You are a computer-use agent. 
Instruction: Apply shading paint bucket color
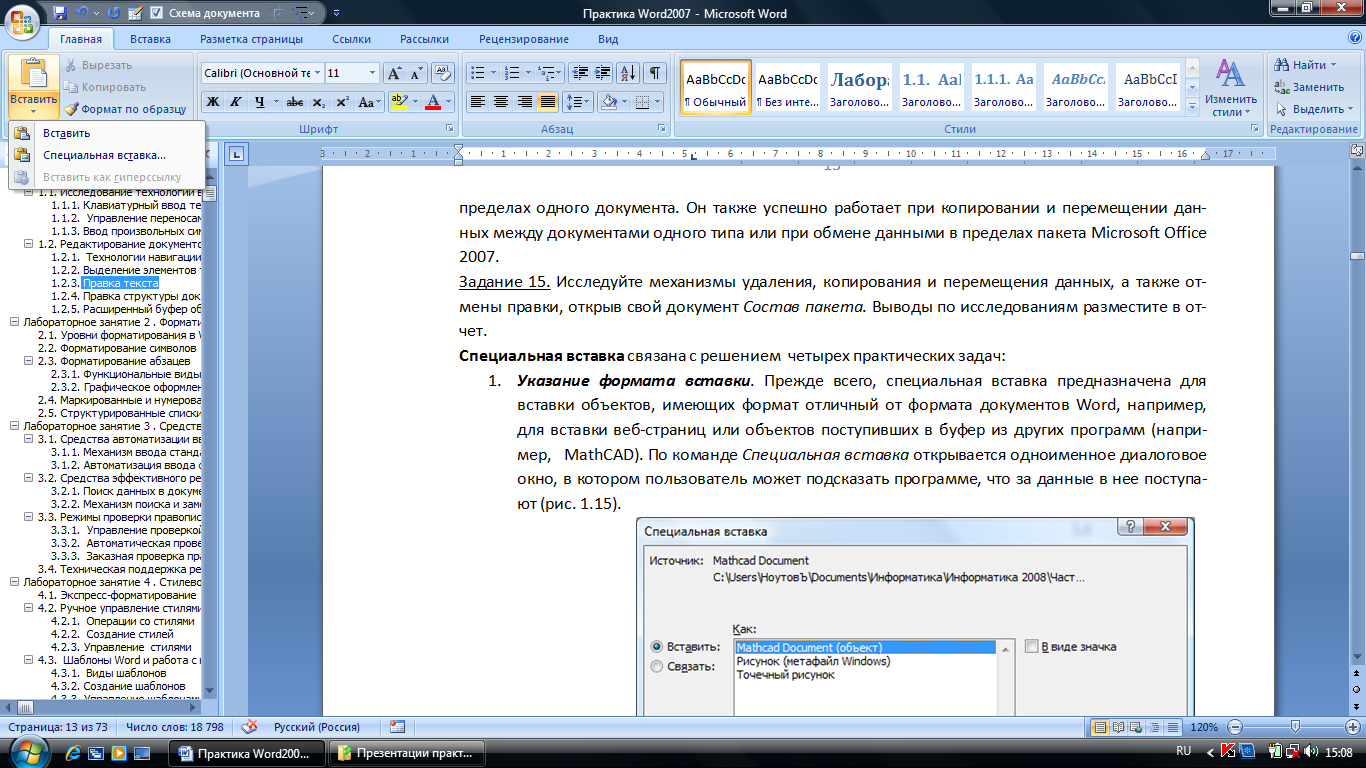(x=607, y=102)
